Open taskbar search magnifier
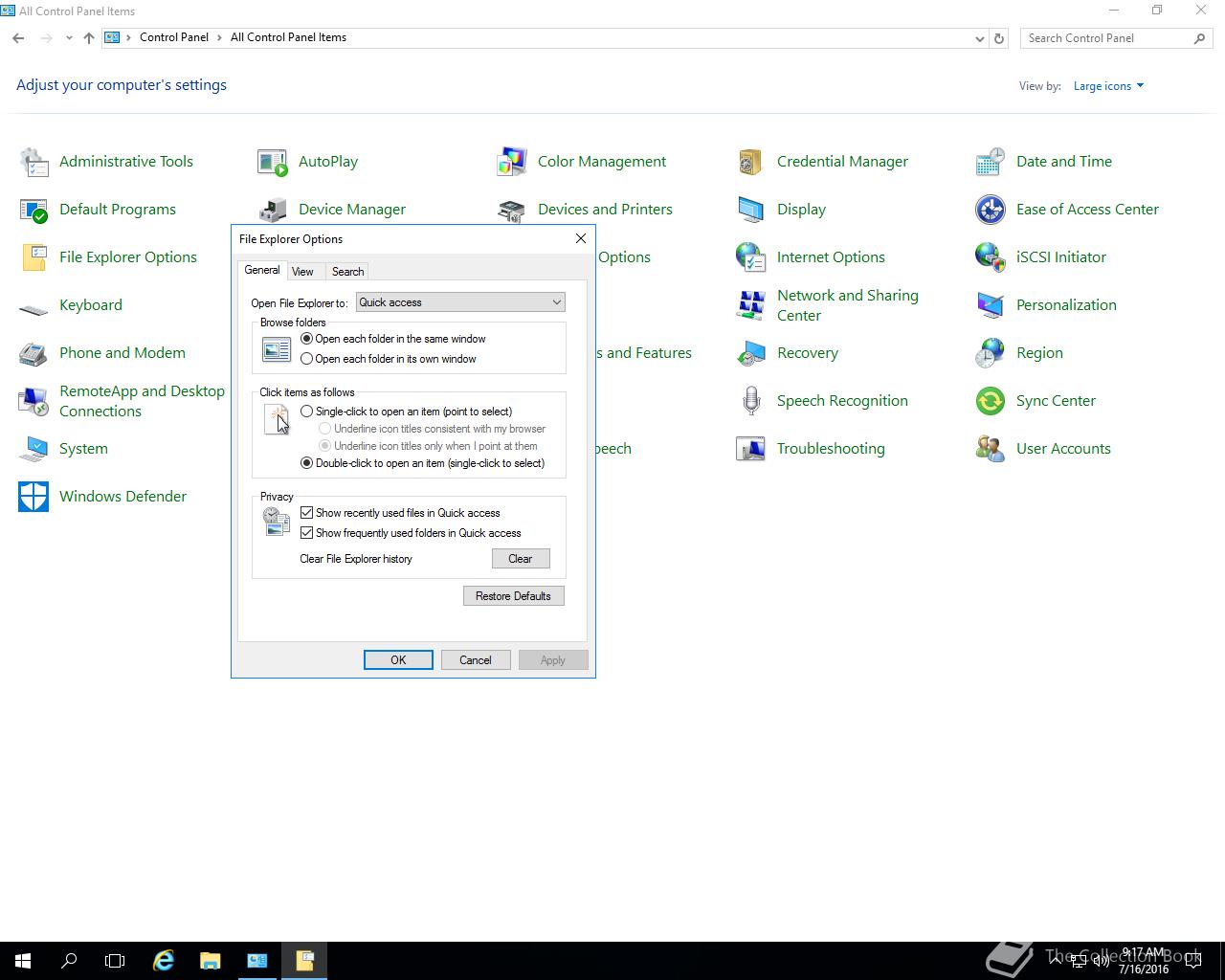 coord(69,961)
